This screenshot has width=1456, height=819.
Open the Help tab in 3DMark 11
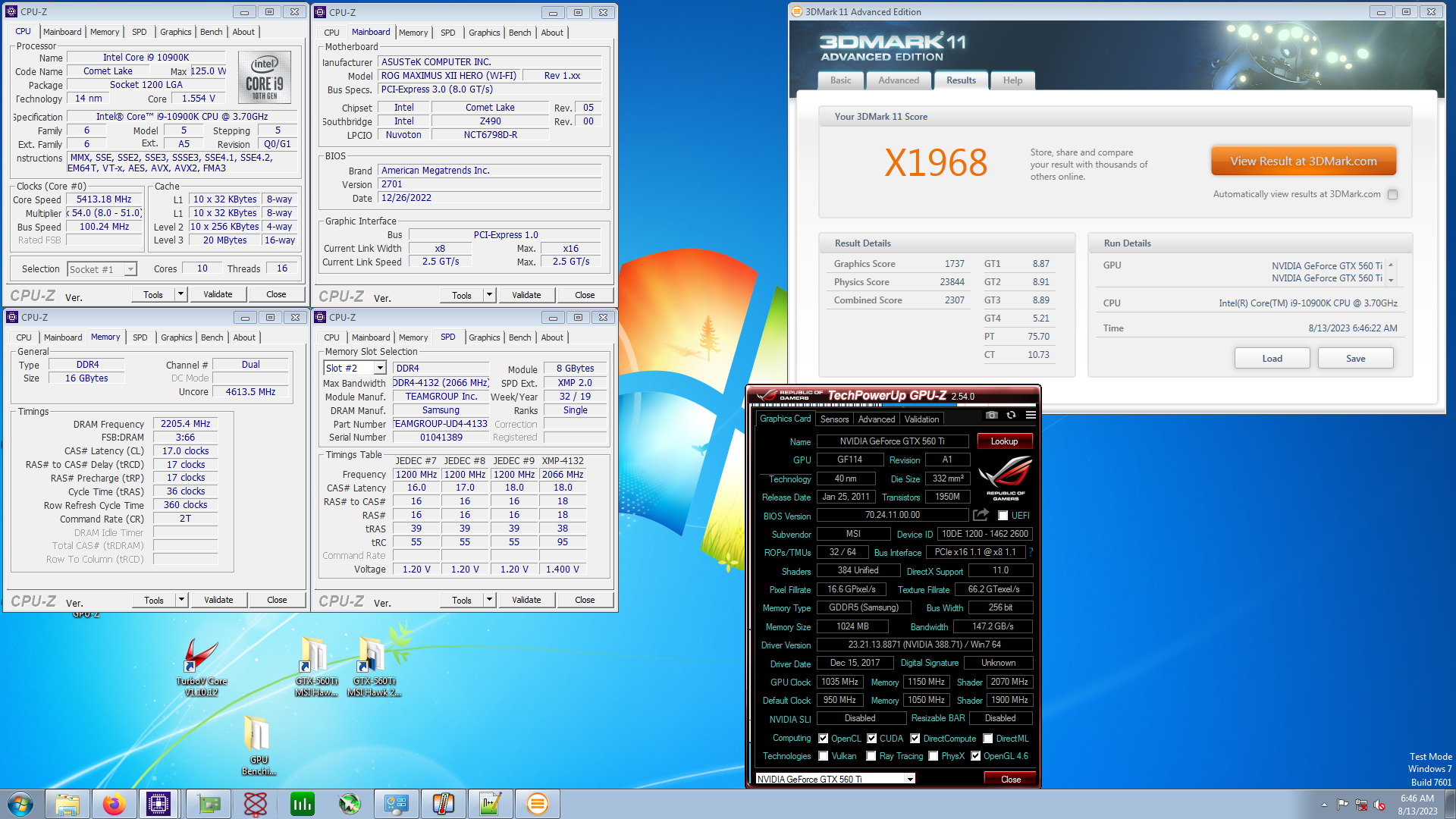[x=1012, y=80]
